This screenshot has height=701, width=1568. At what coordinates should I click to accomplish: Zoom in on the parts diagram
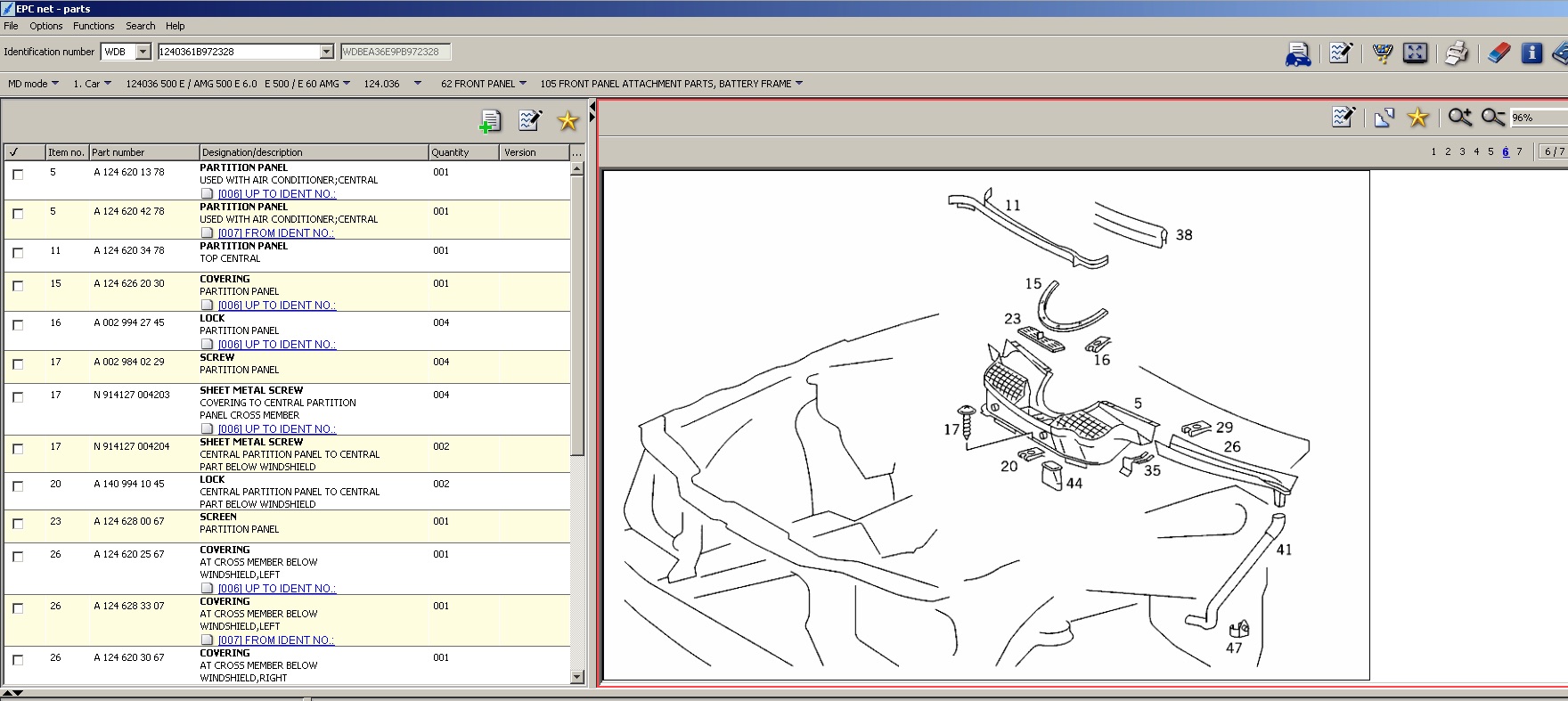pyautogui.click(x=1459, y=118)
